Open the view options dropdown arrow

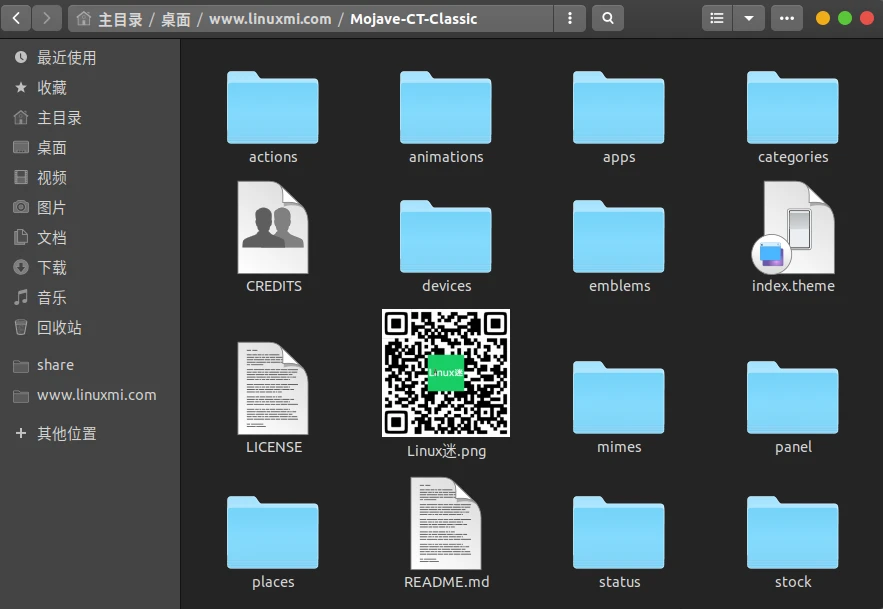[x=749, y=19]
